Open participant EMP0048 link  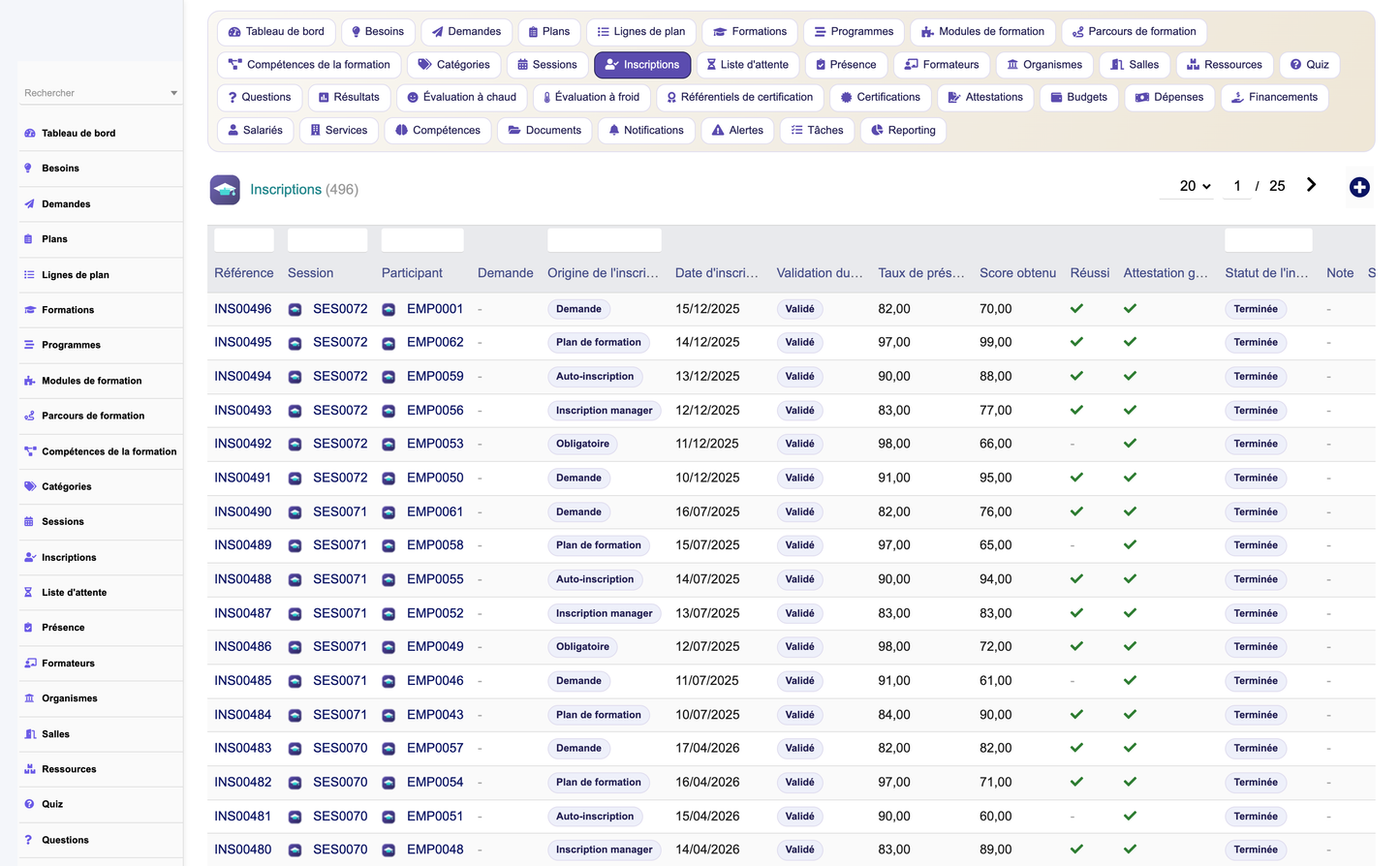click(435, 850)
